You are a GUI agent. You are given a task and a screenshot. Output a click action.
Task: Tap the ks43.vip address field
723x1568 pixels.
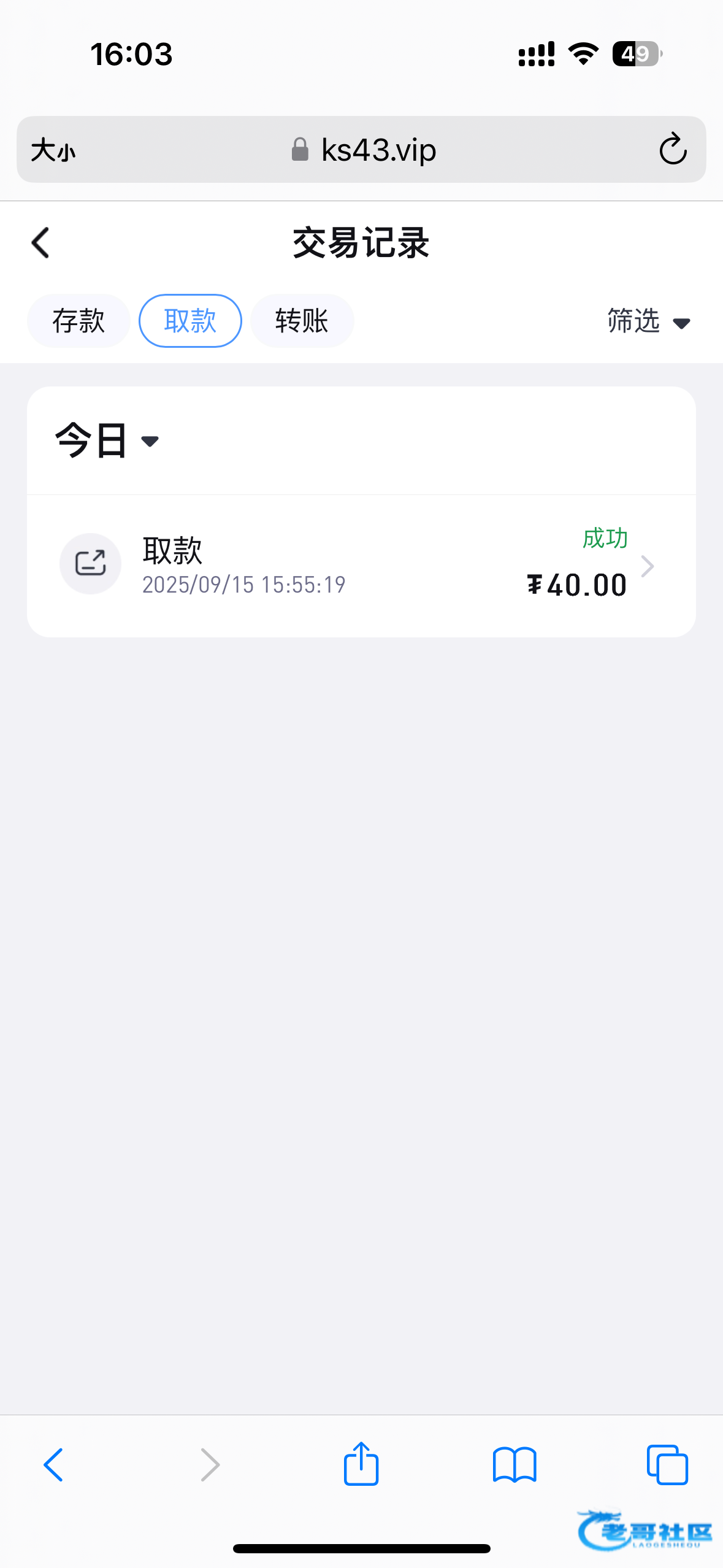tap(378, 150)
